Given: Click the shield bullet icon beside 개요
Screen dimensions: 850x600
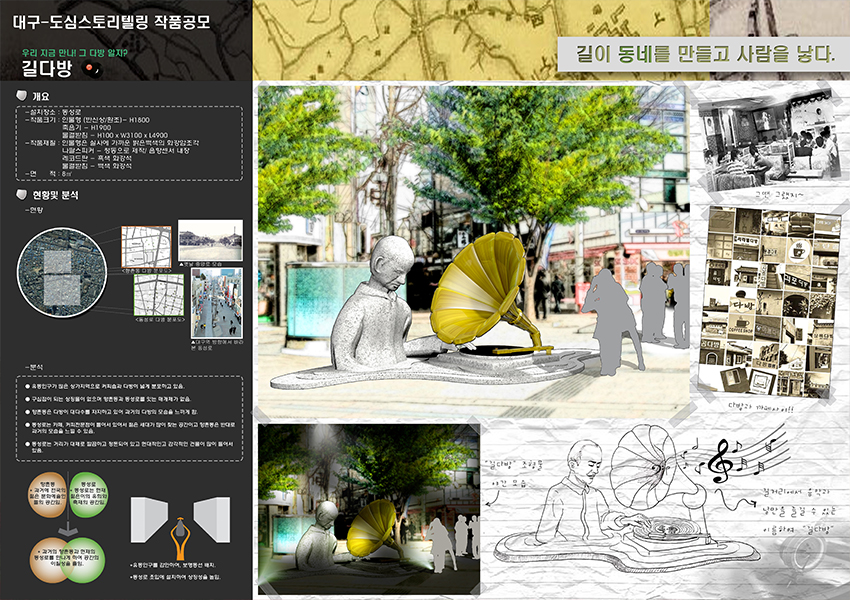Looking at the screenshot, I should [x=22, y=95].
